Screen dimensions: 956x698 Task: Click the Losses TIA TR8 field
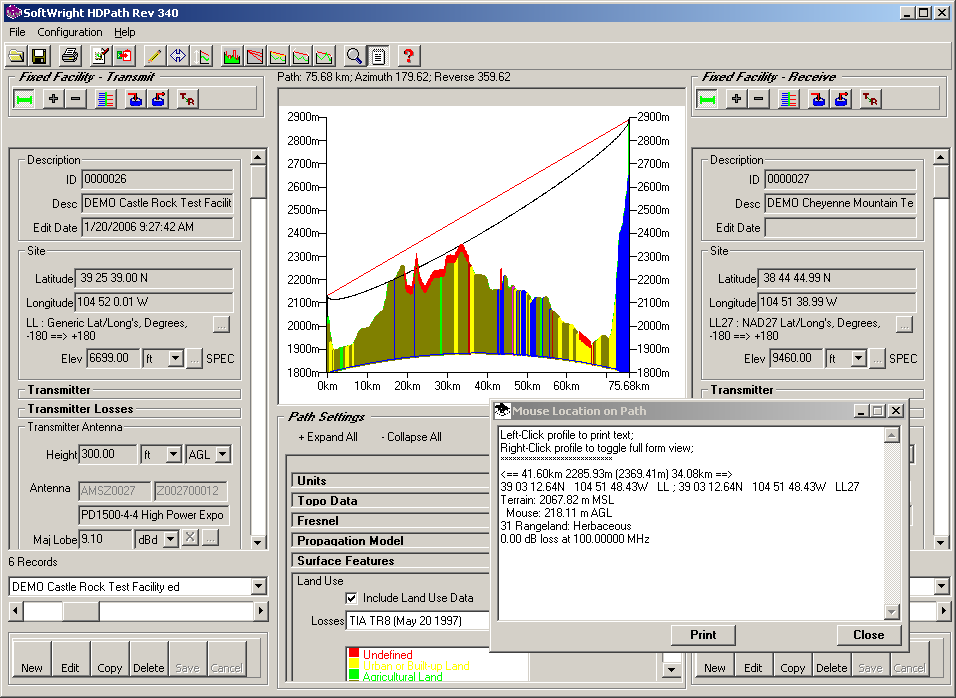coord(418,621)
